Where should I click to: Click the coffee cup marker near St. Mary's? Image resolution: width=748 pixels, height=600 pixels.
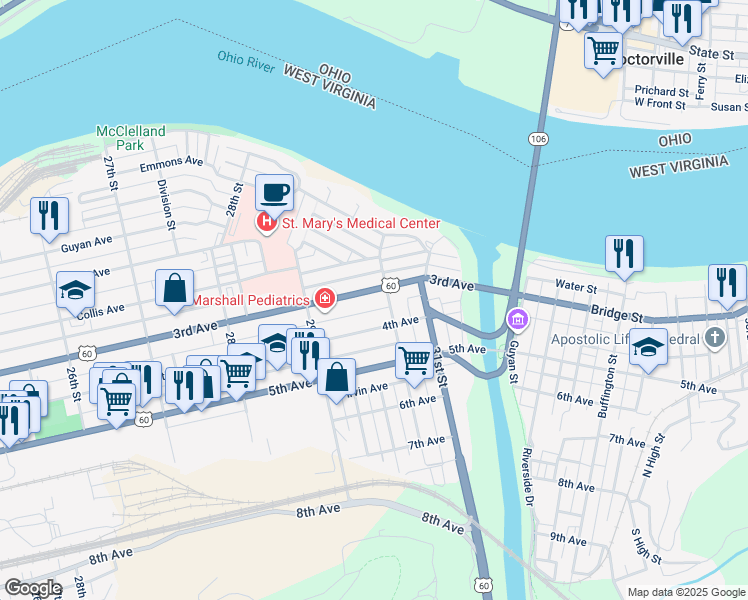[x=274, y=195]
